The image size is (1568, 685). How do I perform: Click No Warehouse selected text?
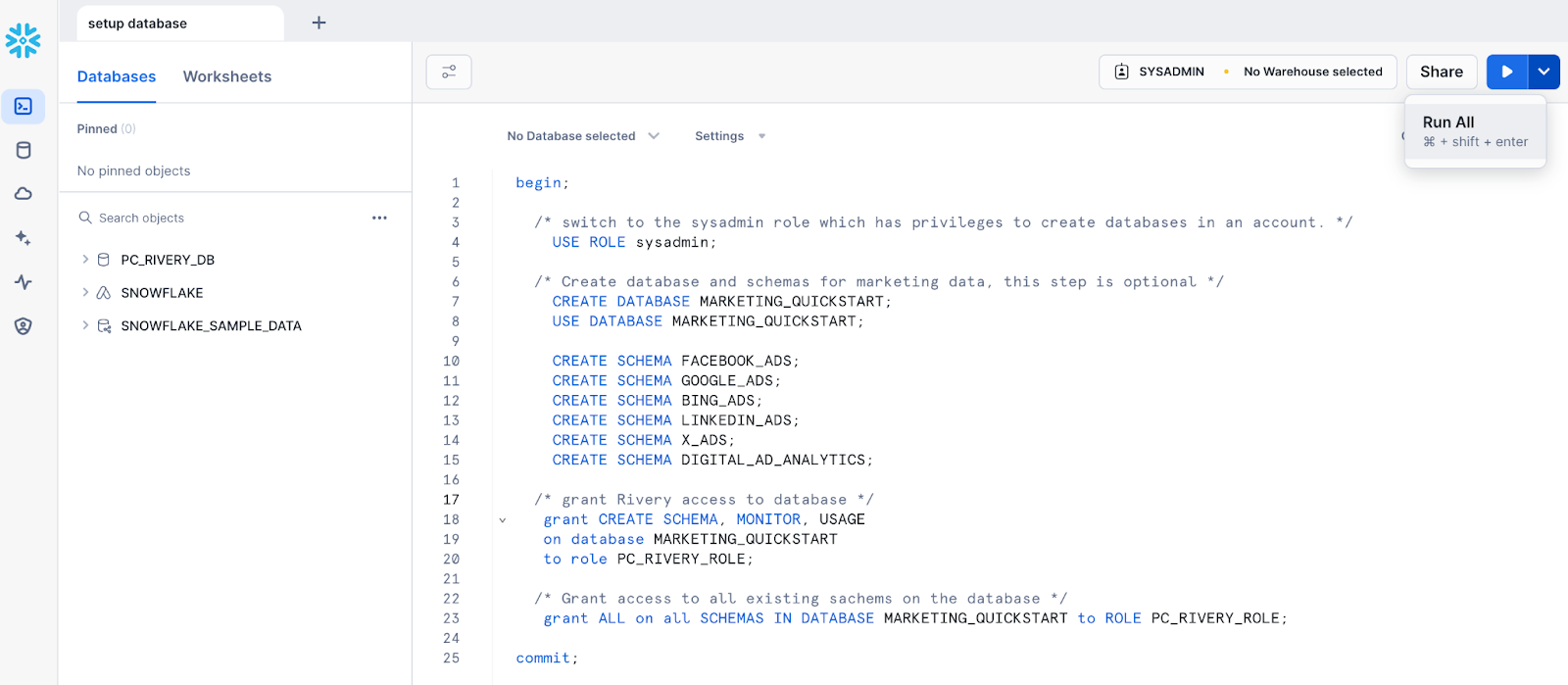[x=1312, y=72]
